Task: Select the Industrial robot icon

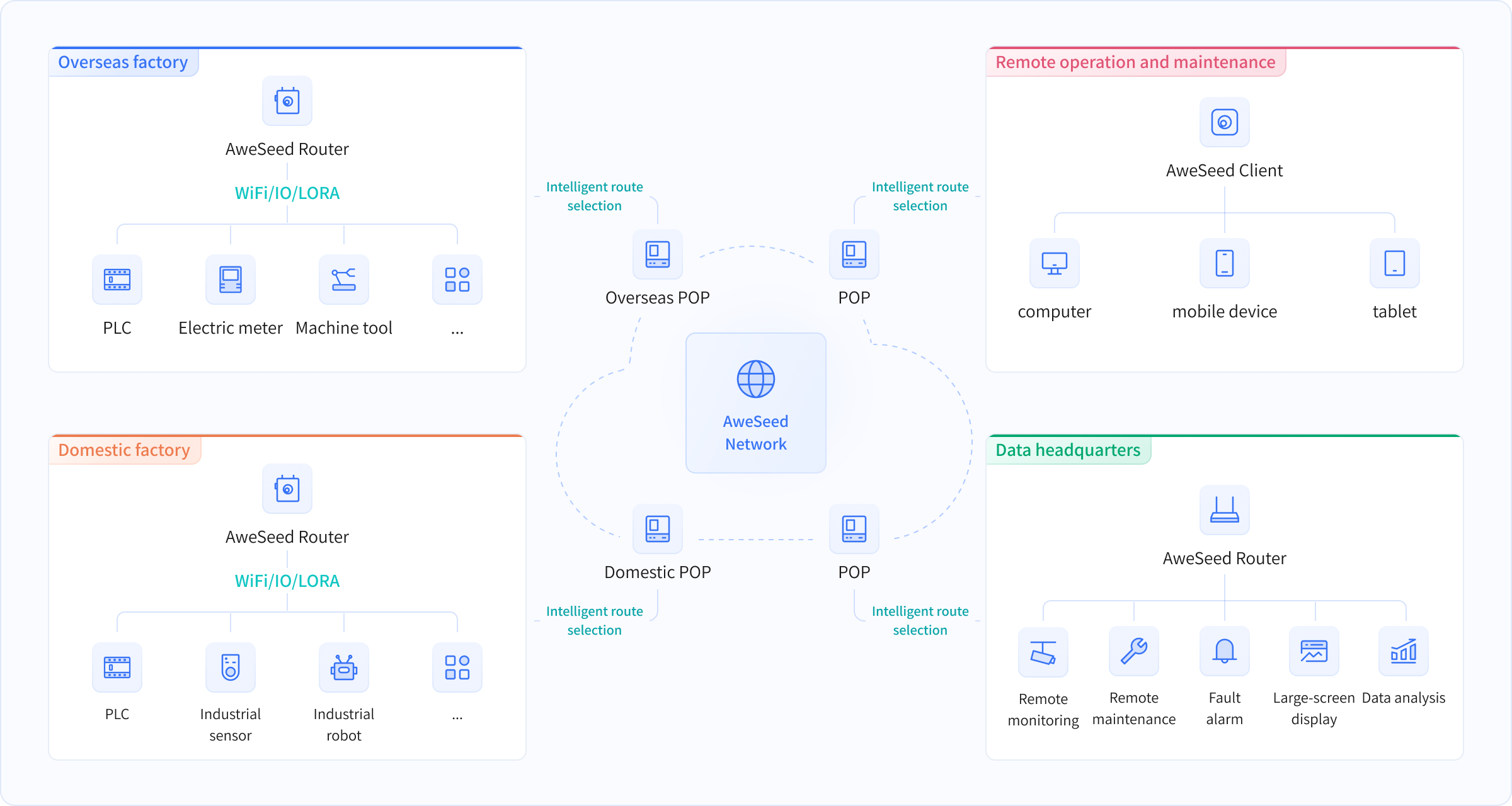Action: [344, 667]
